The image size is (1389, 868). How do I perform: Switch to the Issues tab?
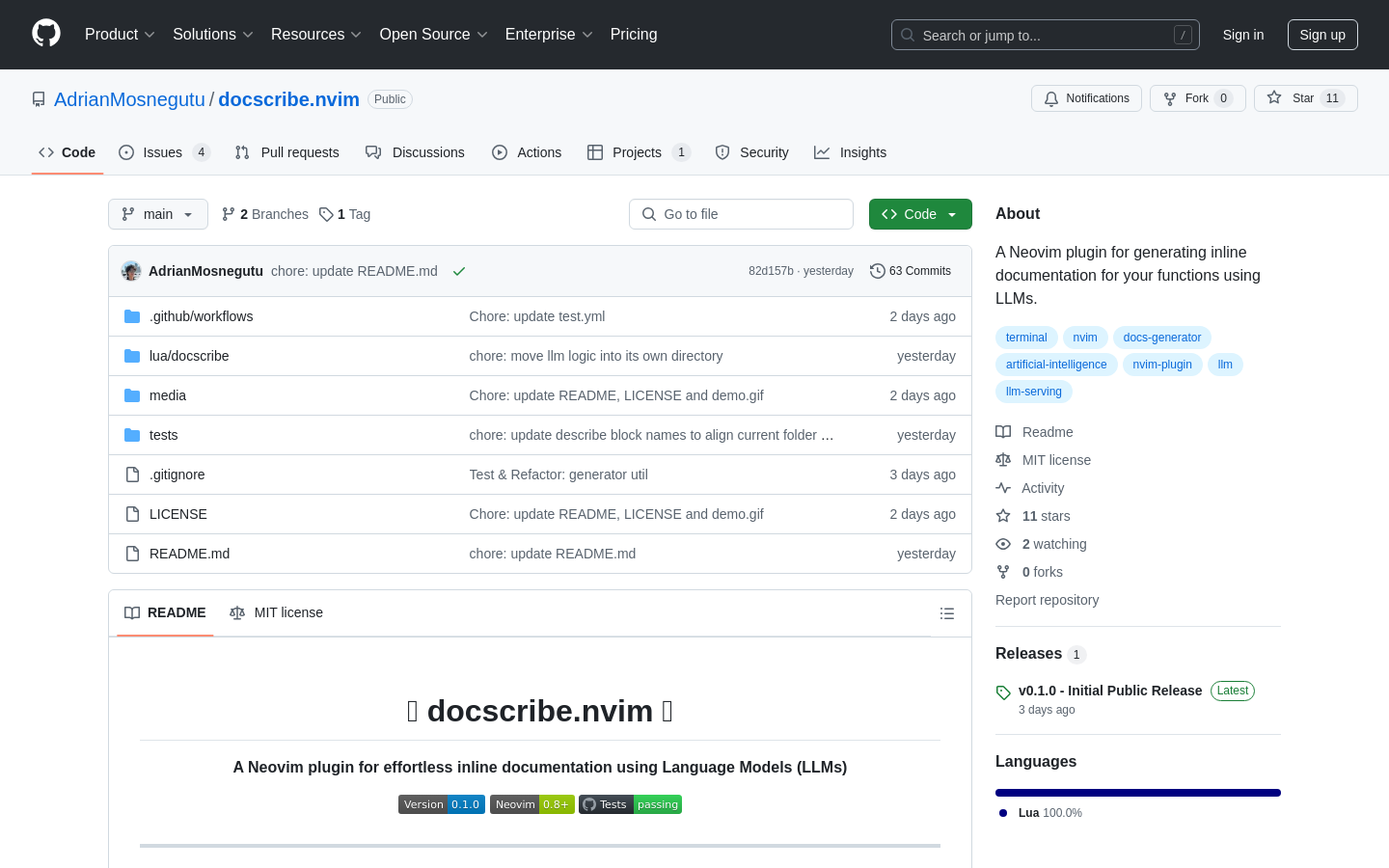[x=164, y=152]
